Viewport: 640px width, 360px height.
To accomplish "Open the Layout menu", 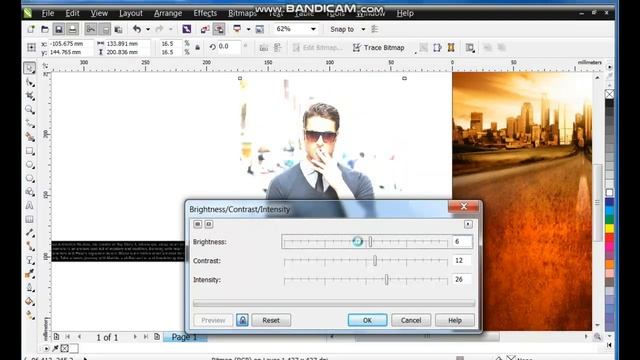I will [131, 13].
